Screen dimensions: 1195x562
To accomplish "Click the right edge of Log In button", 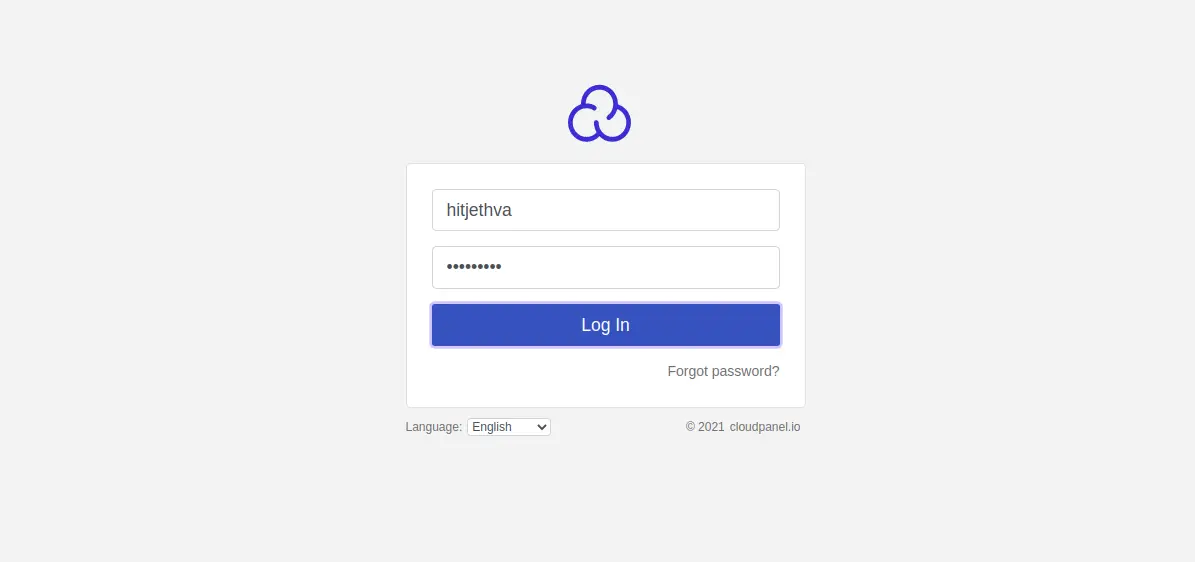I will (770, 325).
